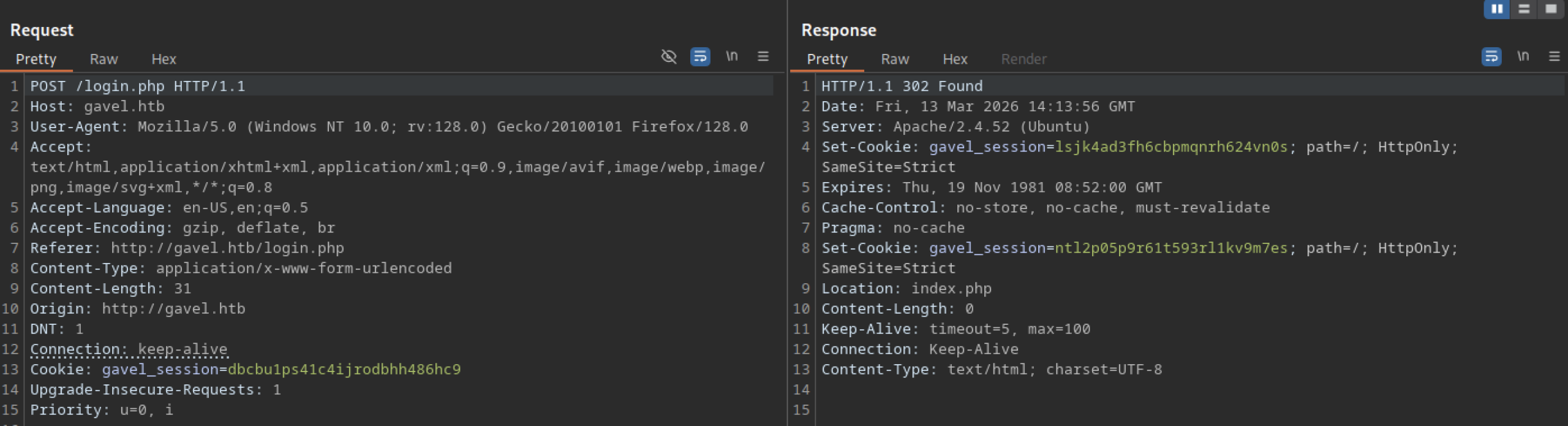Image resolution: width=1568 pixels, height=426 pixels.
Task: Toggle the \n newline display in Request panel
Action: 731,56
